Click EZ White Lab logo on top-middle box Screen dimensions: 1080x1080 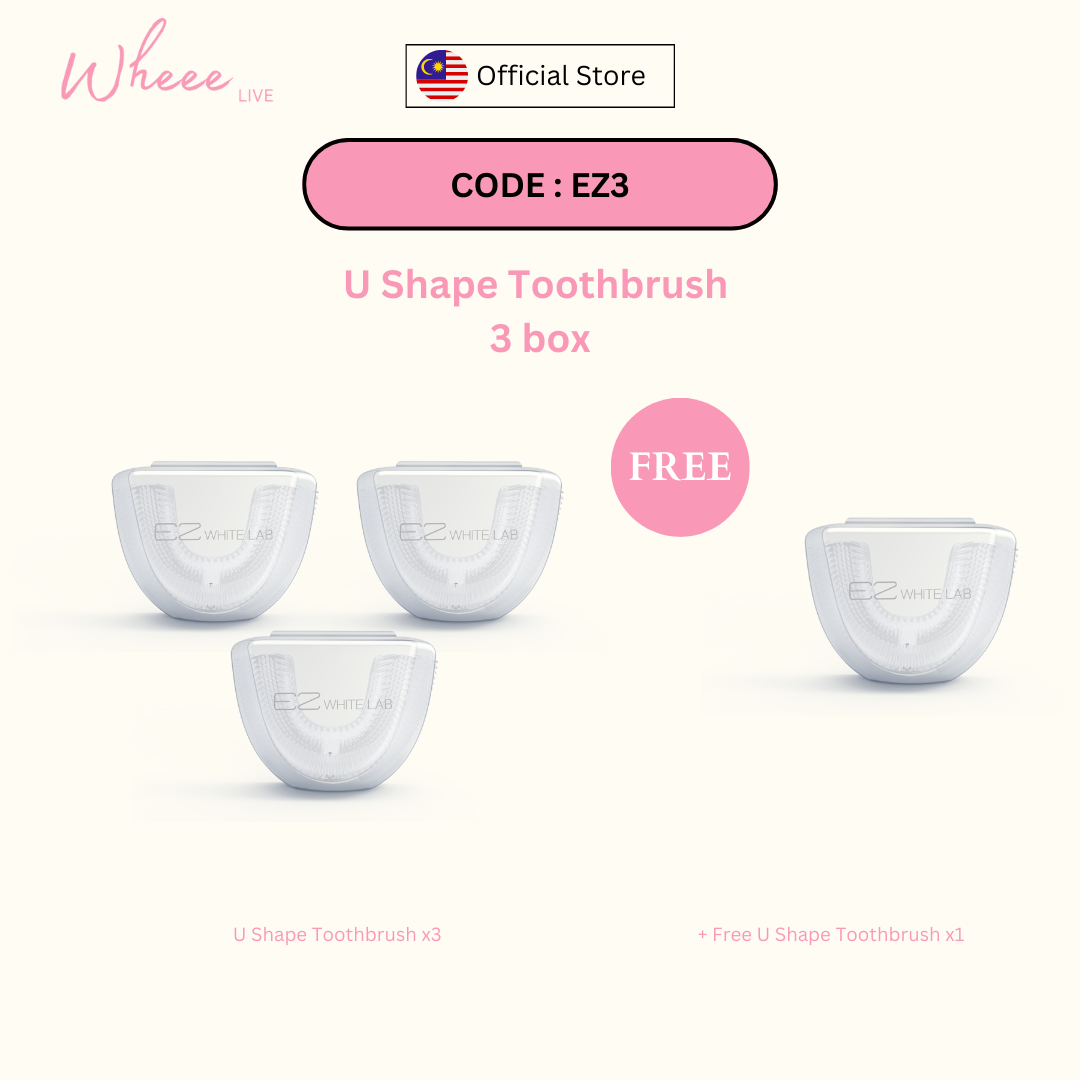[x=459, y=532]
